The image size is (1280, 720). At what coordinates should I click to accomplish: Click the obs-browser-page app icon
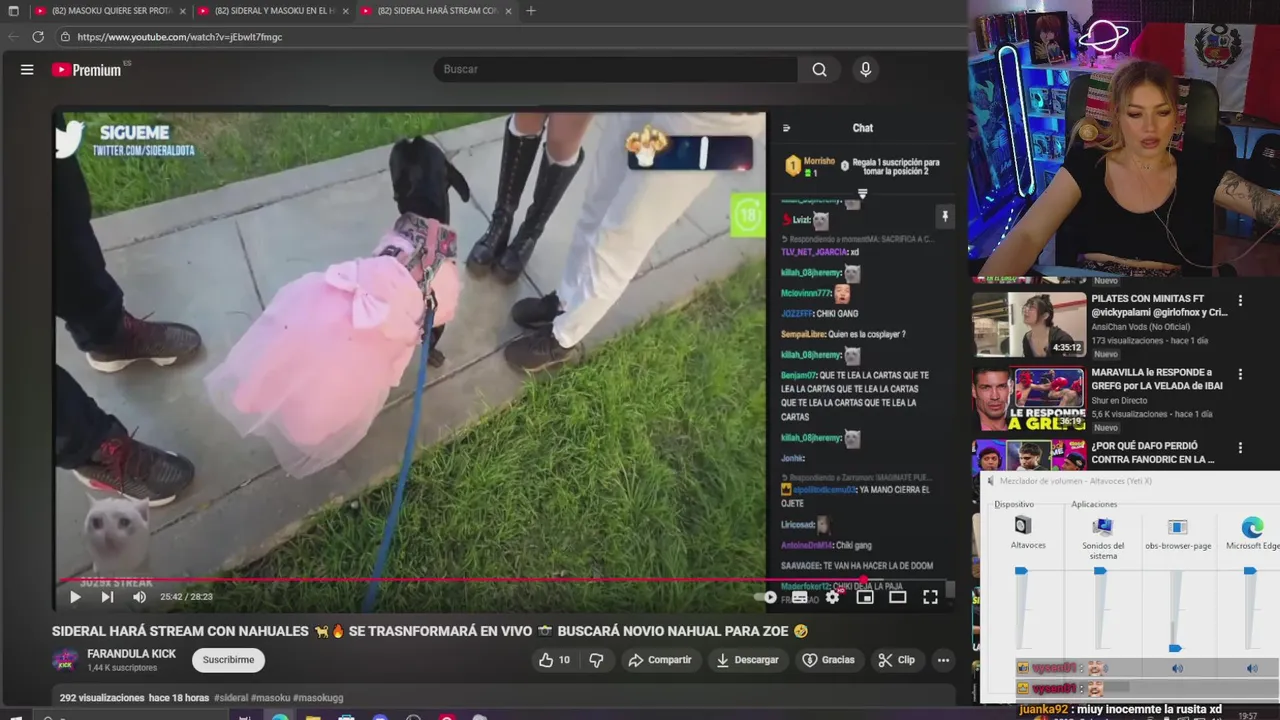point(1178,527)
